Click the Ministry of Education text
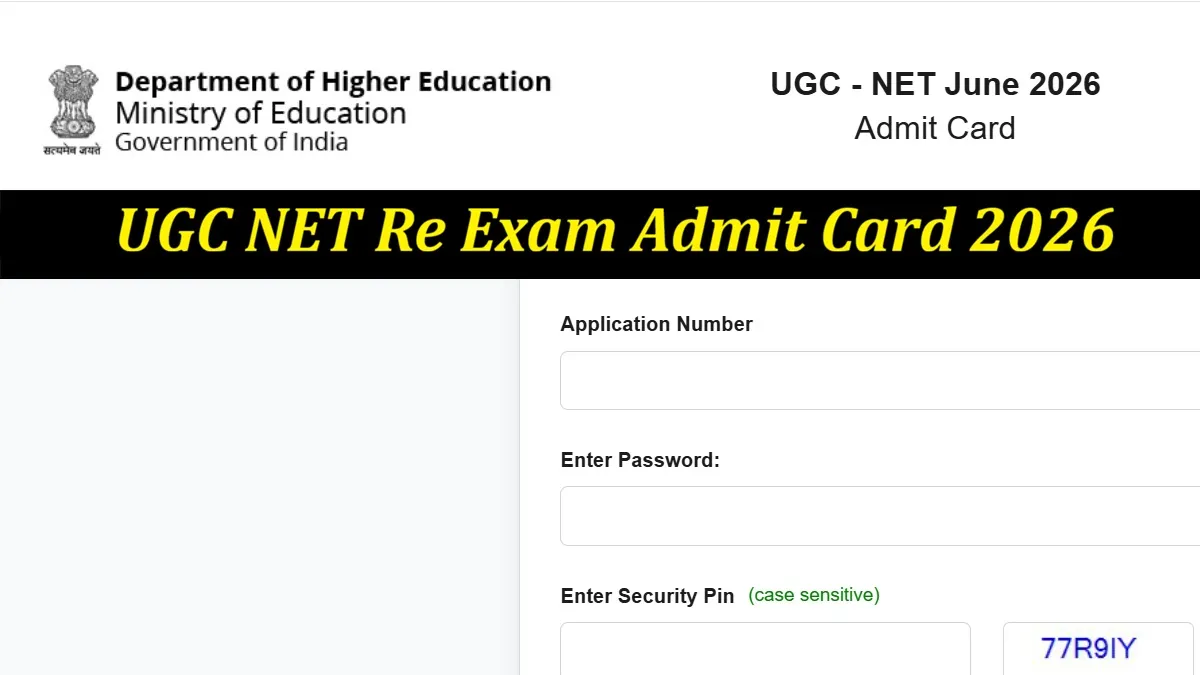Viewport: 1200px width, 675px height. point(260,113)
